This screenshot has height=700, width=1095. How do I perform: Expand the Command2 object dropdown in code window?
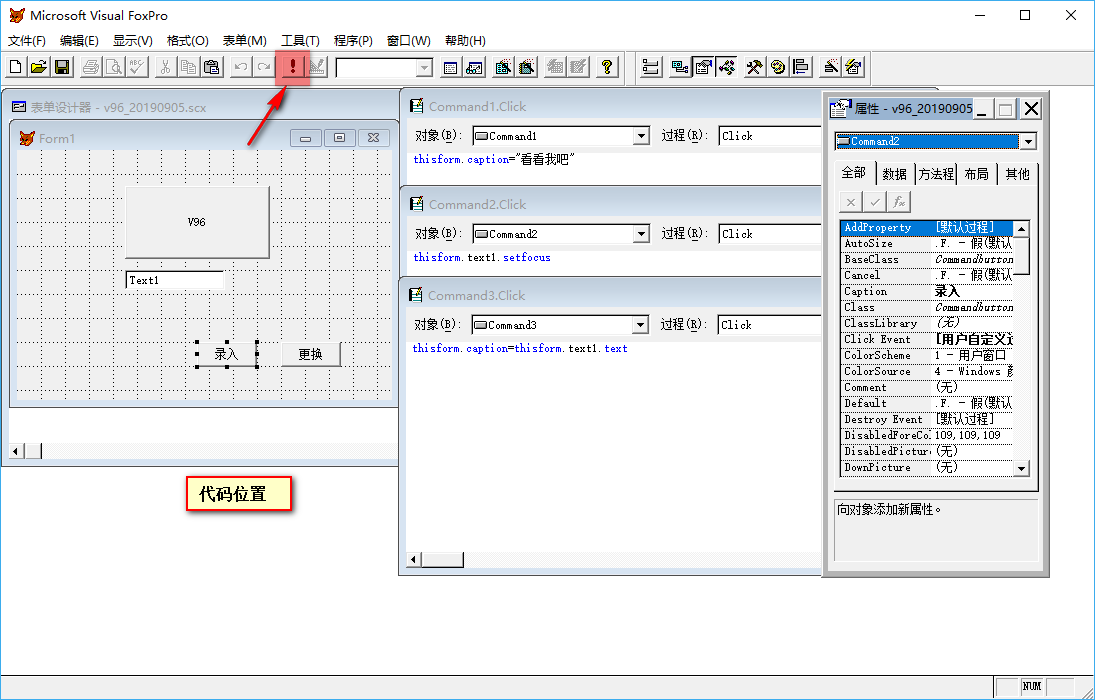641,234
